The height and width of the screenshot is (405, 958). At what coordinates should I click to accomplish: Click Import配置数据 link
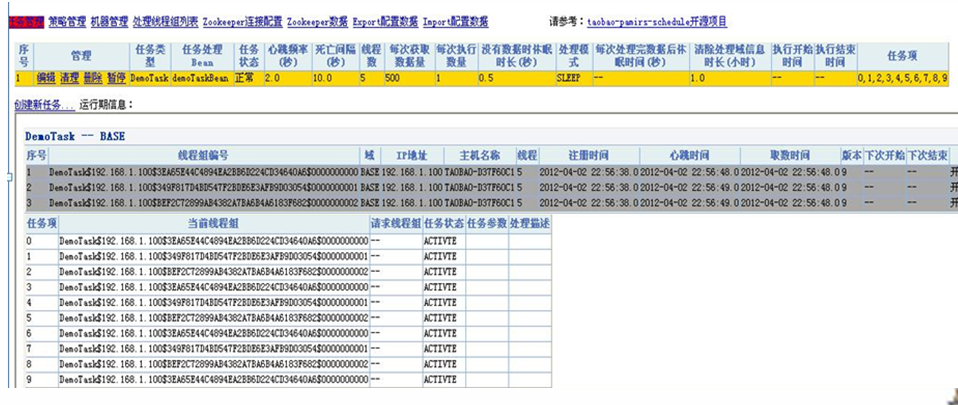[455, 22]
